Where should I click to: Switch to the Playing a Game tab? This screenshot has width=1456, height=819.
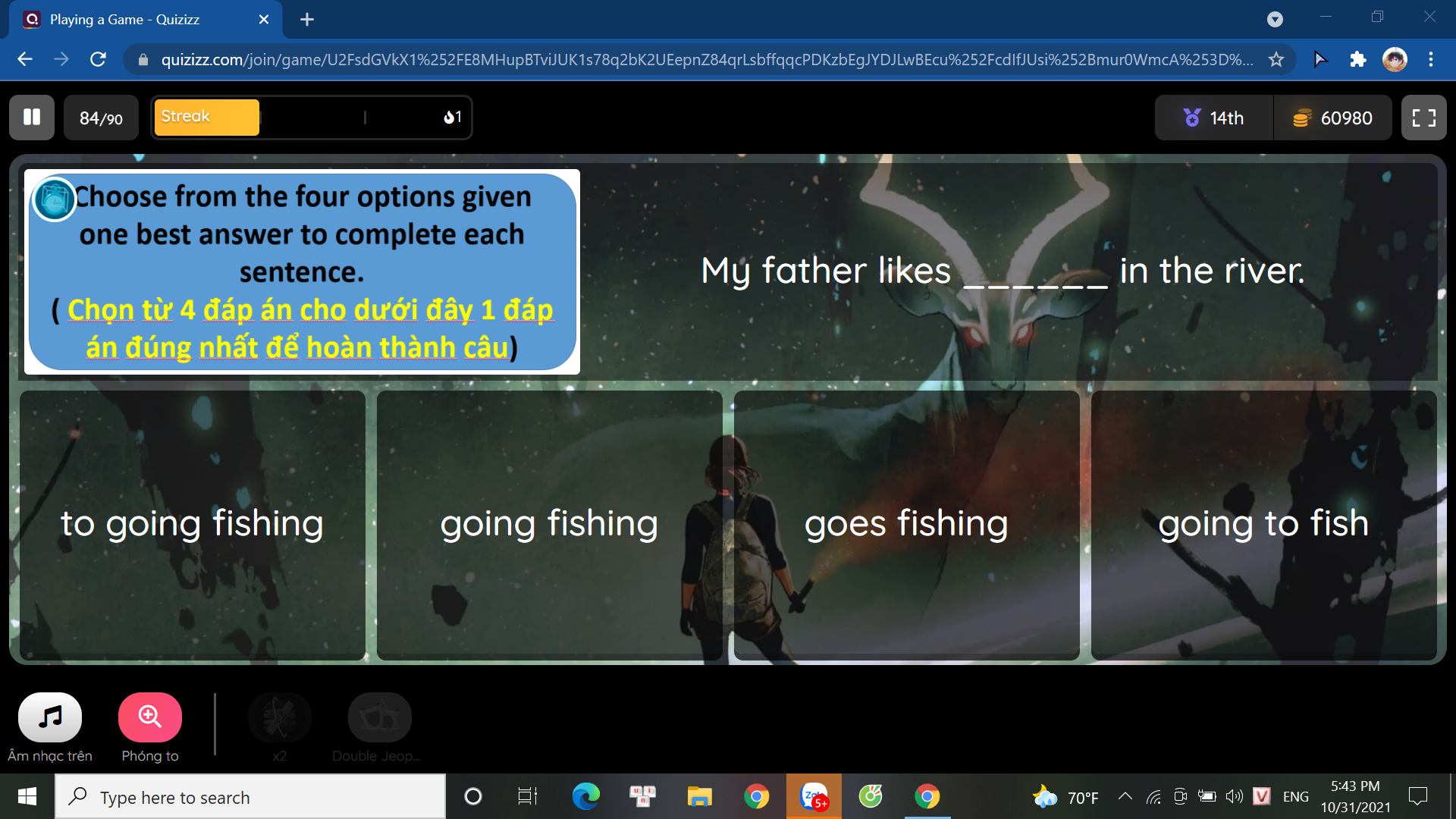coord(125,20)
